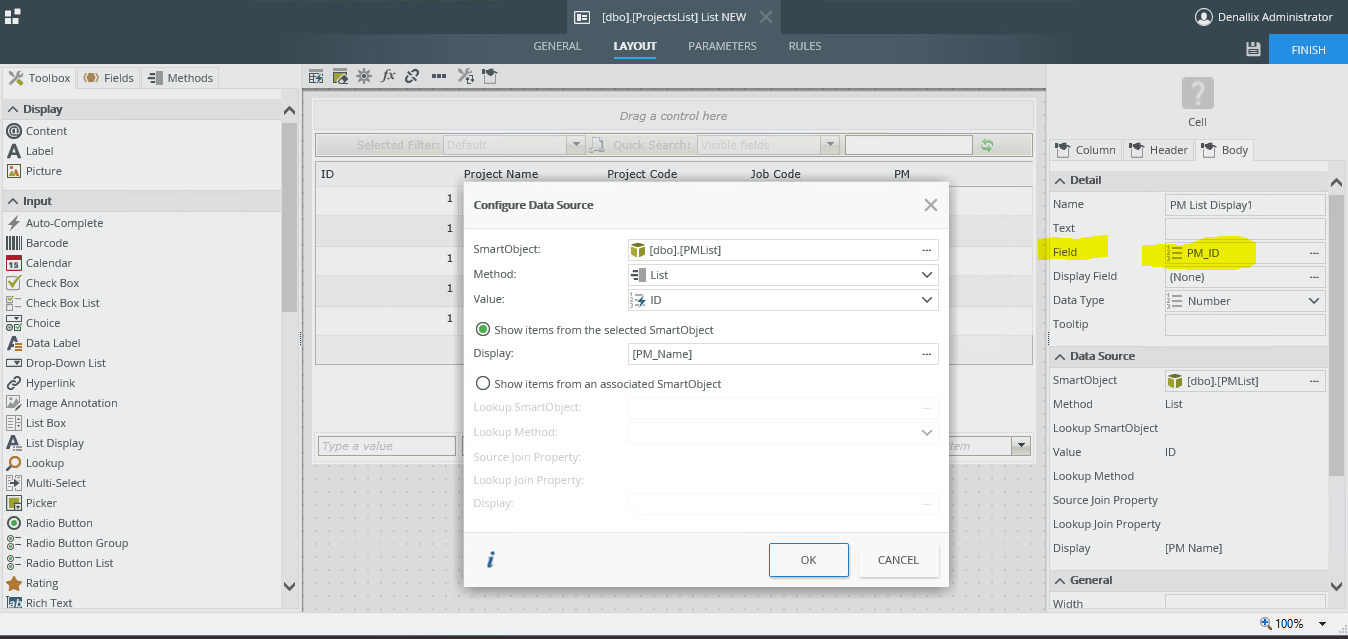Collapse the Input section in Toolbox

(x=13, y=201)
